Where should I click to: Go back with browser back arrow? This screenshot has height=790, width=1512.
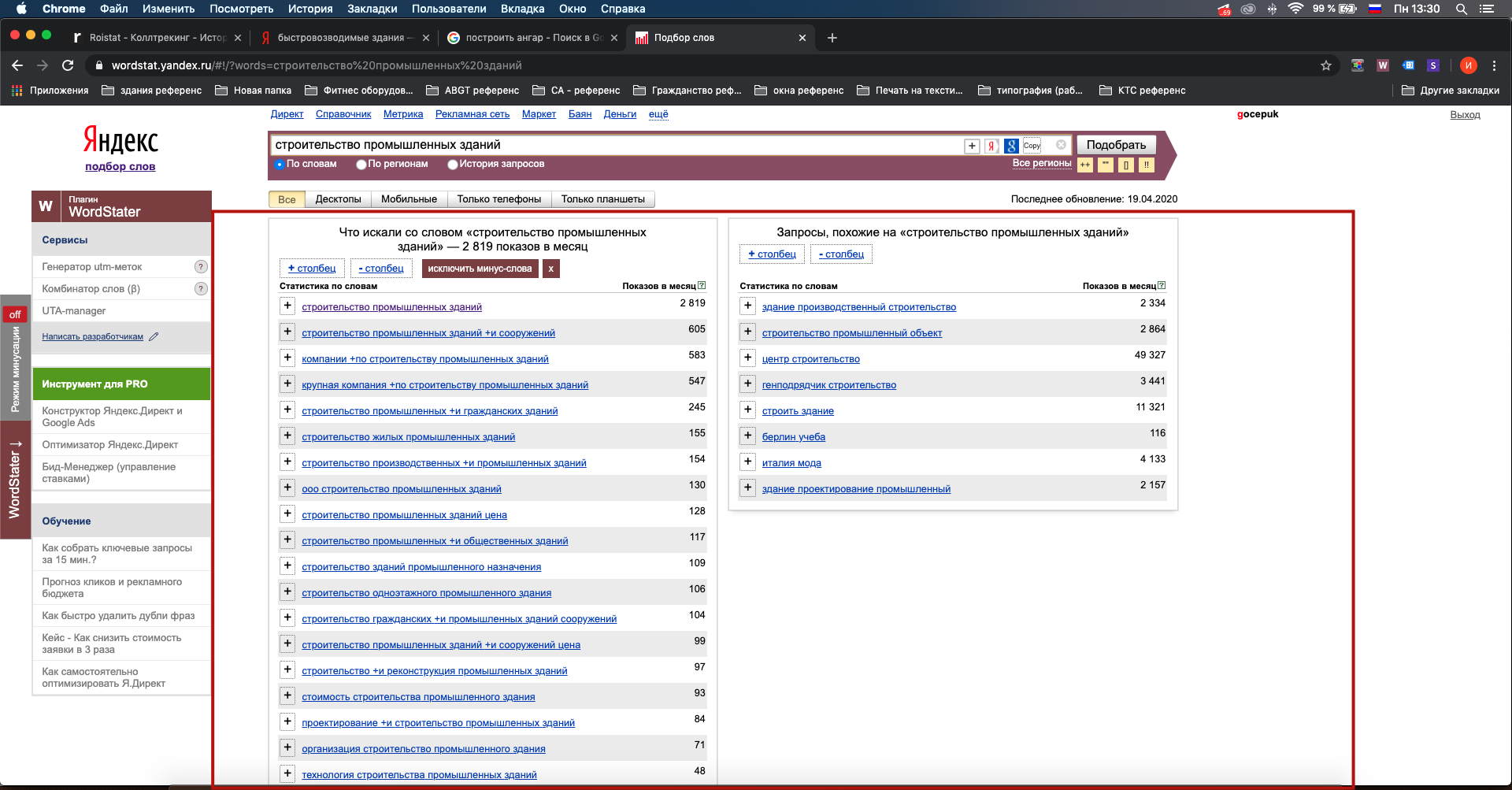point(17,65)
